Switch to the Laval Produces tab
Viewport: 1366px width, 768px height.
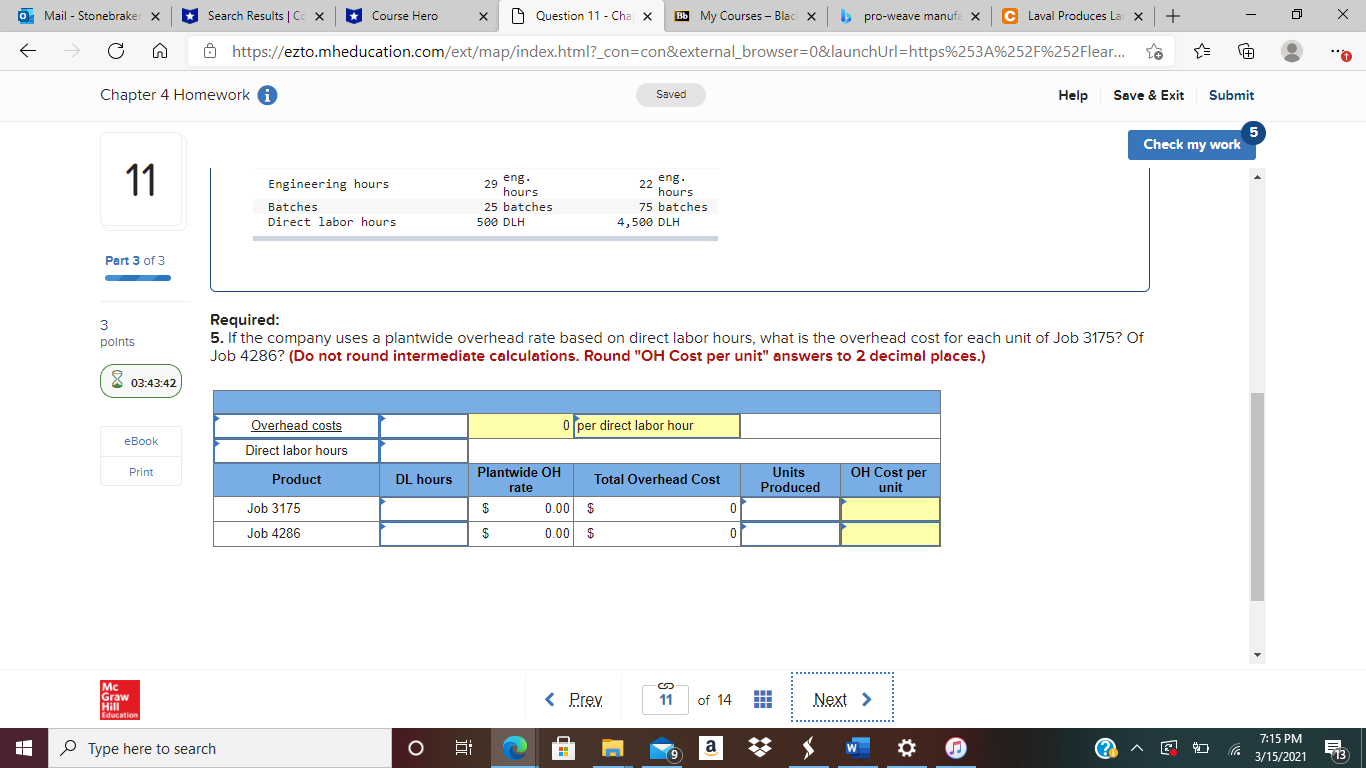1071,16
